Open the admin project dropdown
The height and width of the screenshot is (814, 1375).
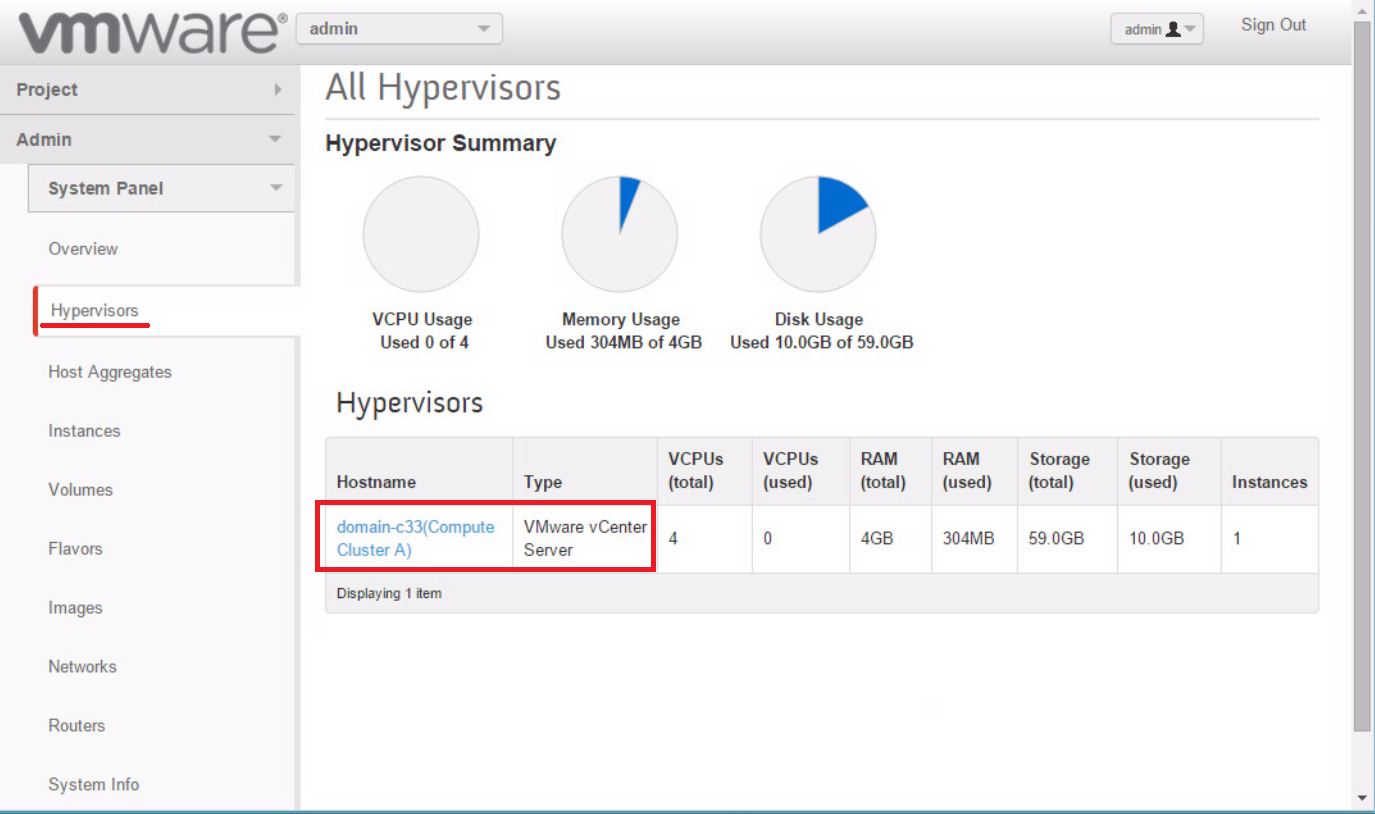click(x=399, y=29)
